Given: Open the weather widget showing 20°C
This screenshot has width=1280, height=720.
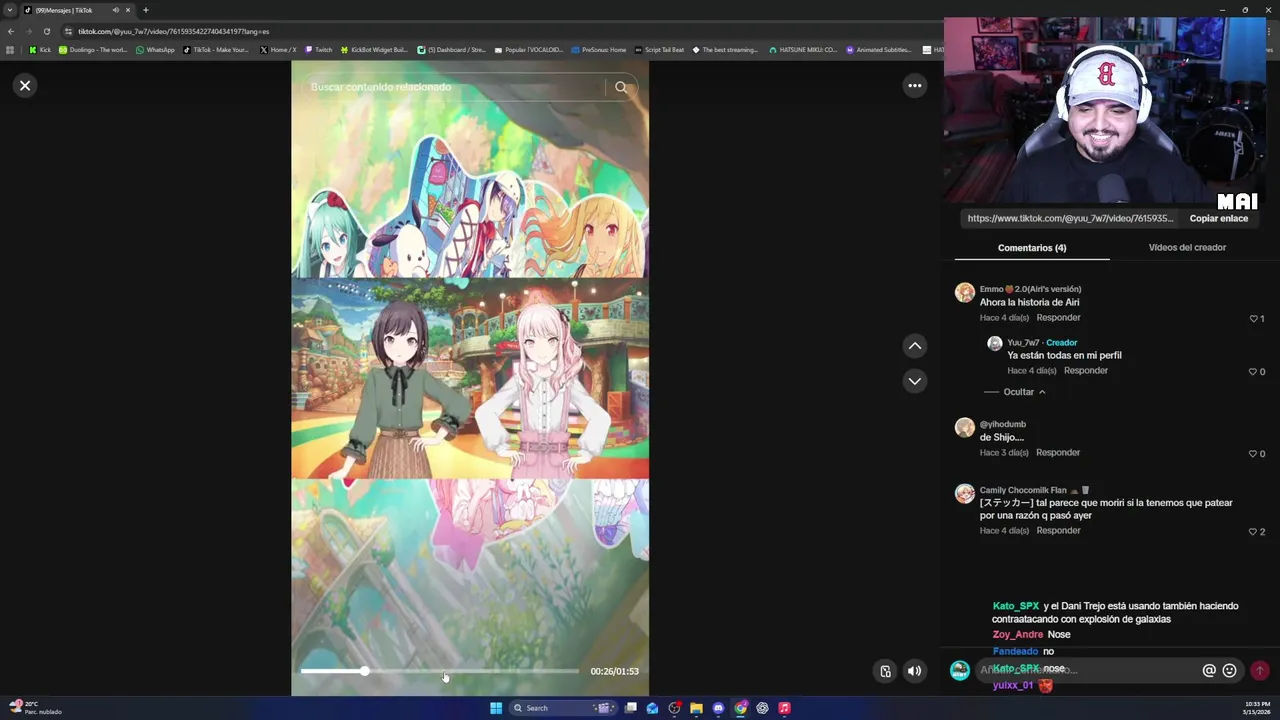Looking at the screenshot, I should coord(36,707).
